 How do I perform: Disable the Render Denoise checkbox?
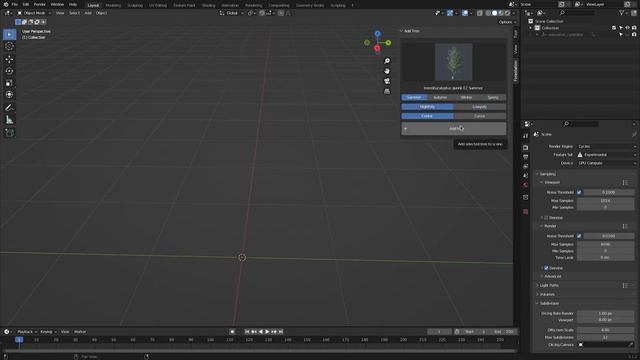[547, 268]
